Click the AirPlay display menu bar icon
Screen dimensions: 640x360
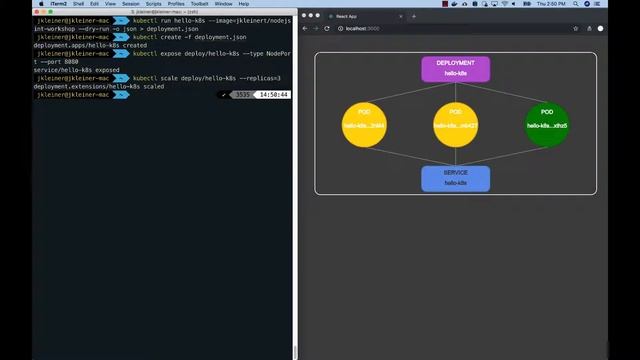(494, 4)
